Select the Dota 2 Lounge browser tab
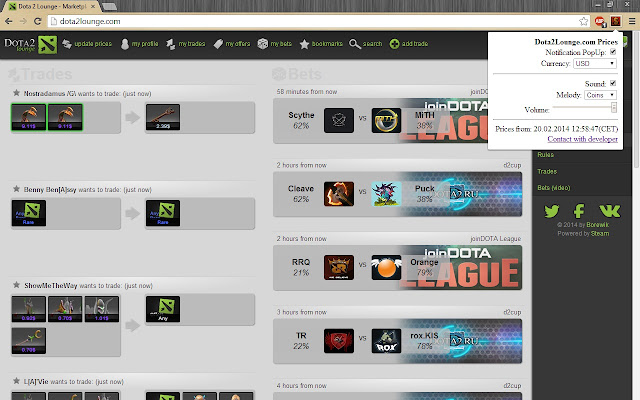640x400 pixels. click(x=52, y=7)
